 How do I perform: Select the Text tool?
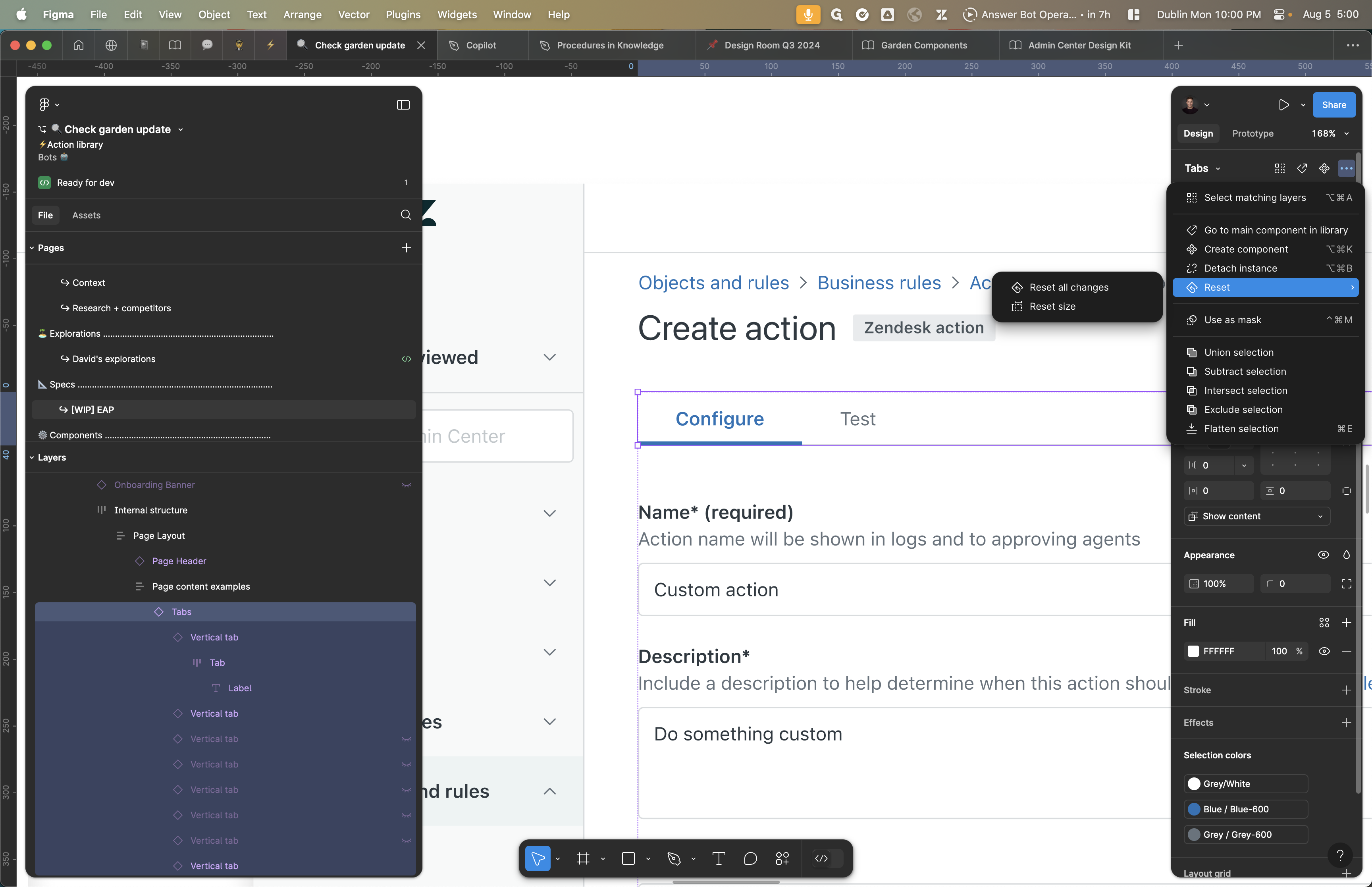tap(719, 858)
